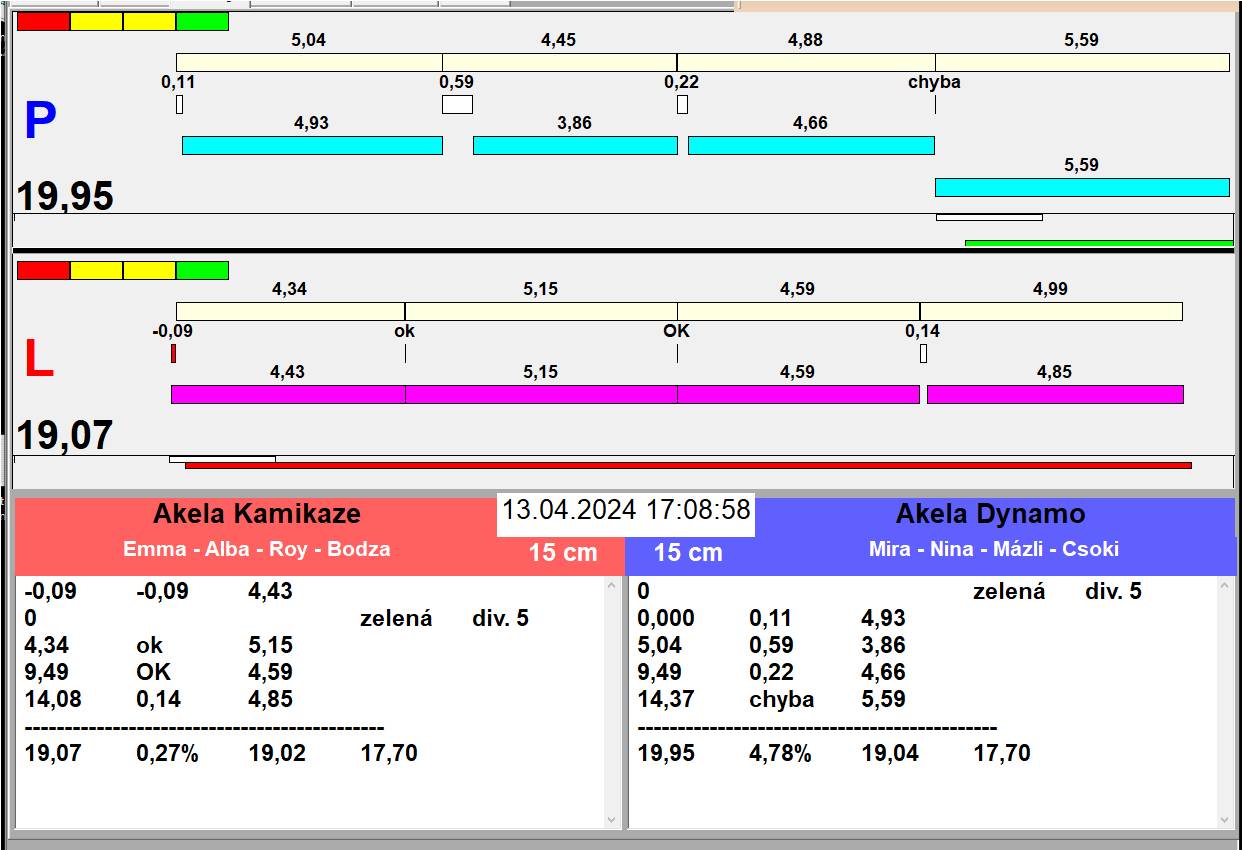Screen dimensions: 1242x850
Task: Click the pass marker under 0,14 in lane L graph
Action: coord(923,353)
